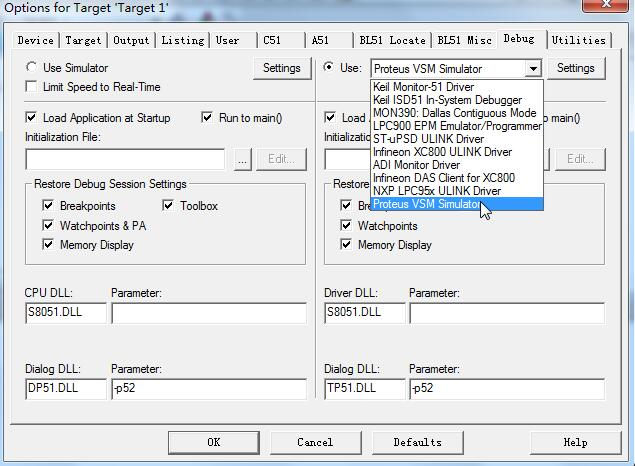Screen dimensions: 635x466
Task: Click the DP51.DLL Dialog DLL field
Action: click(x=66, y=389)
